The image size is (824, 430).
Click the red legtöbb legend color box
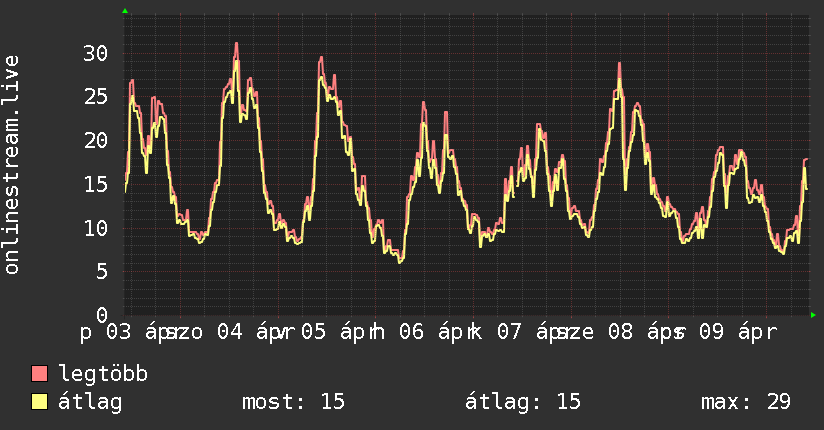click(x=40, y=374)
